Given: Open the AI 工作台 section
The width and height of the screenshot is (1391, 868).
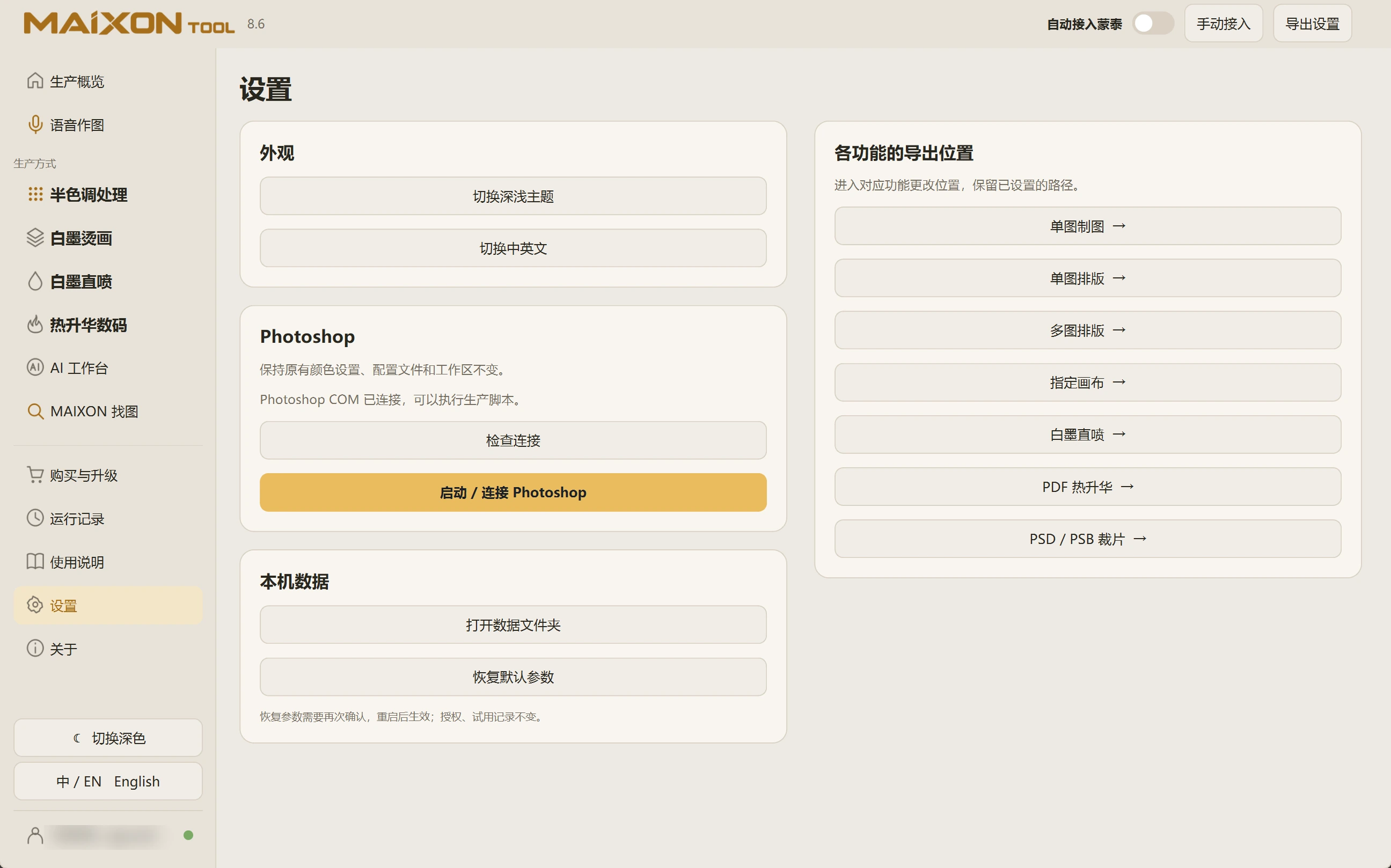Looking at the screenshot, I should (108, 367).
